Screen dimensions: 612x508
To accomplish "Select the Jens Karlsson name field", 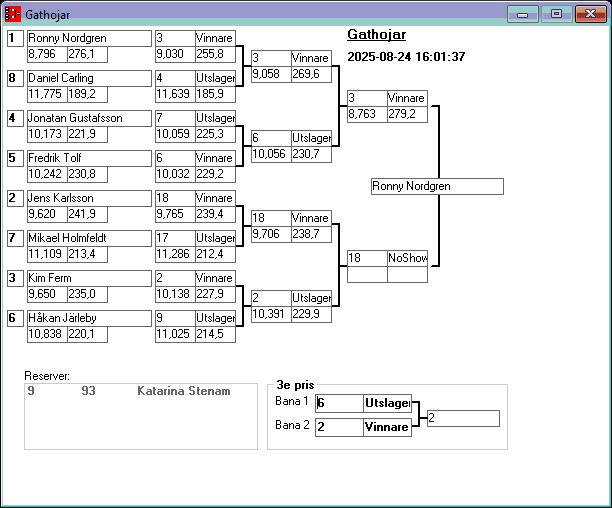I will click(89, 198).
